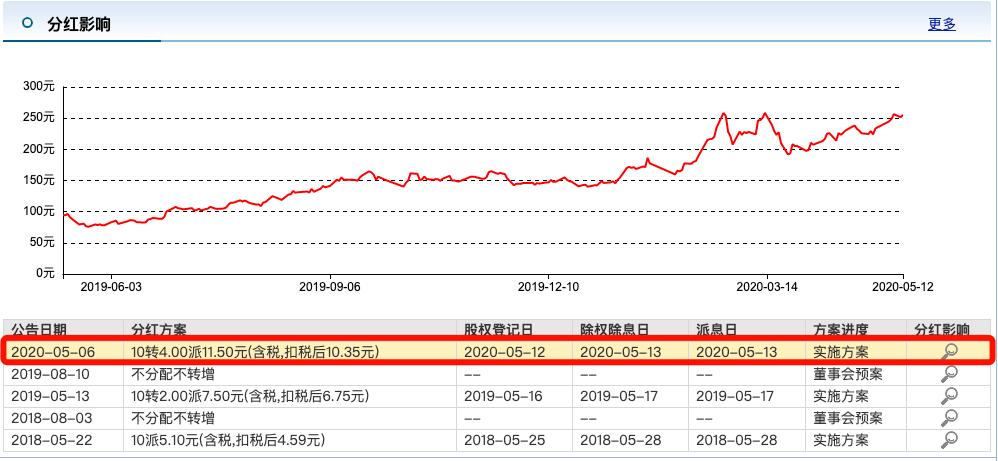The image size is (998, 461).
Task: Click the 0元 y-axis label
Action: pyautogui.click(x=45, y=273)
